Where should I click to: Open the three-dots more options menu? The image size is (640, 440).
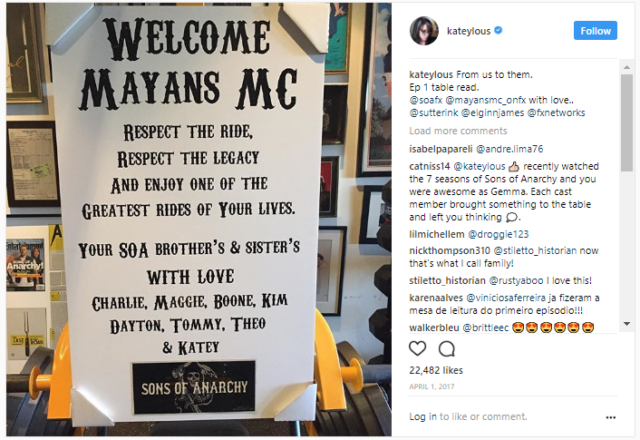coord(611,417)
